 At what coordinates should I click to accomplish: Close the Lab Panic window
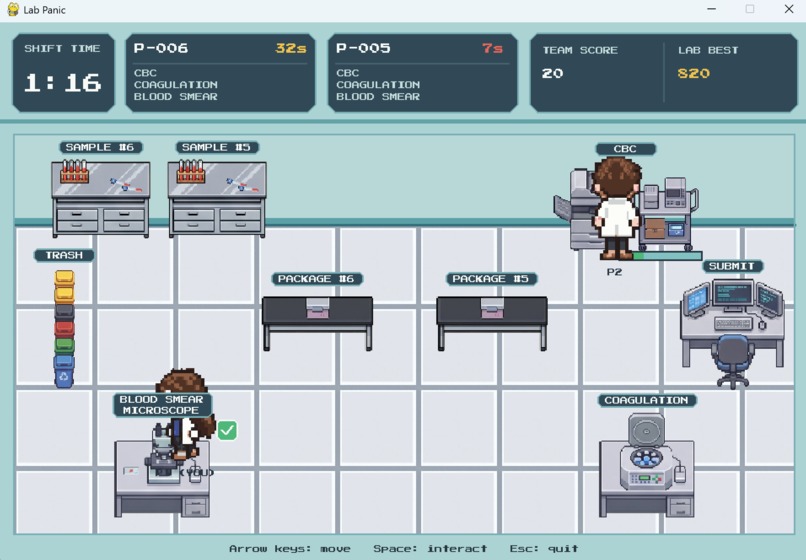click(789, 9)
